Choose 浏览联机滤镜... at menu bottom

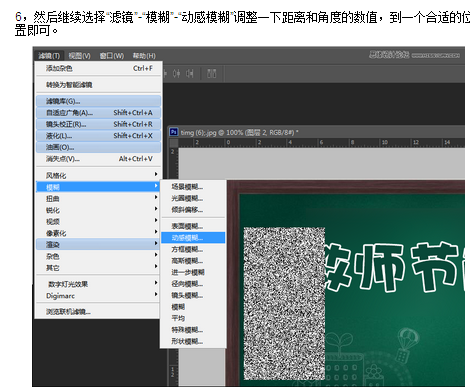[x=98, y=312]
